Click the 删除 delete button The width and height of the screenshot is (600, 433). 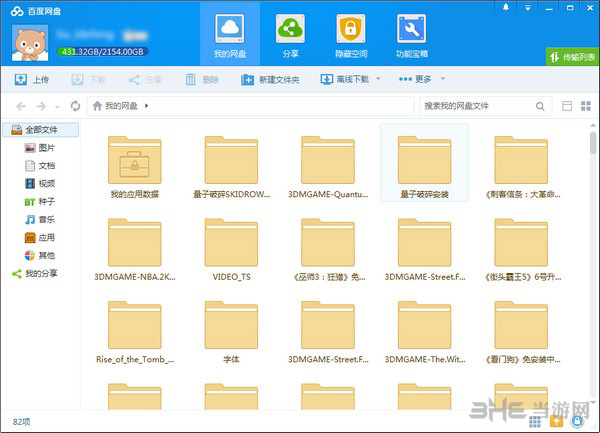click(x=202, y=80)
